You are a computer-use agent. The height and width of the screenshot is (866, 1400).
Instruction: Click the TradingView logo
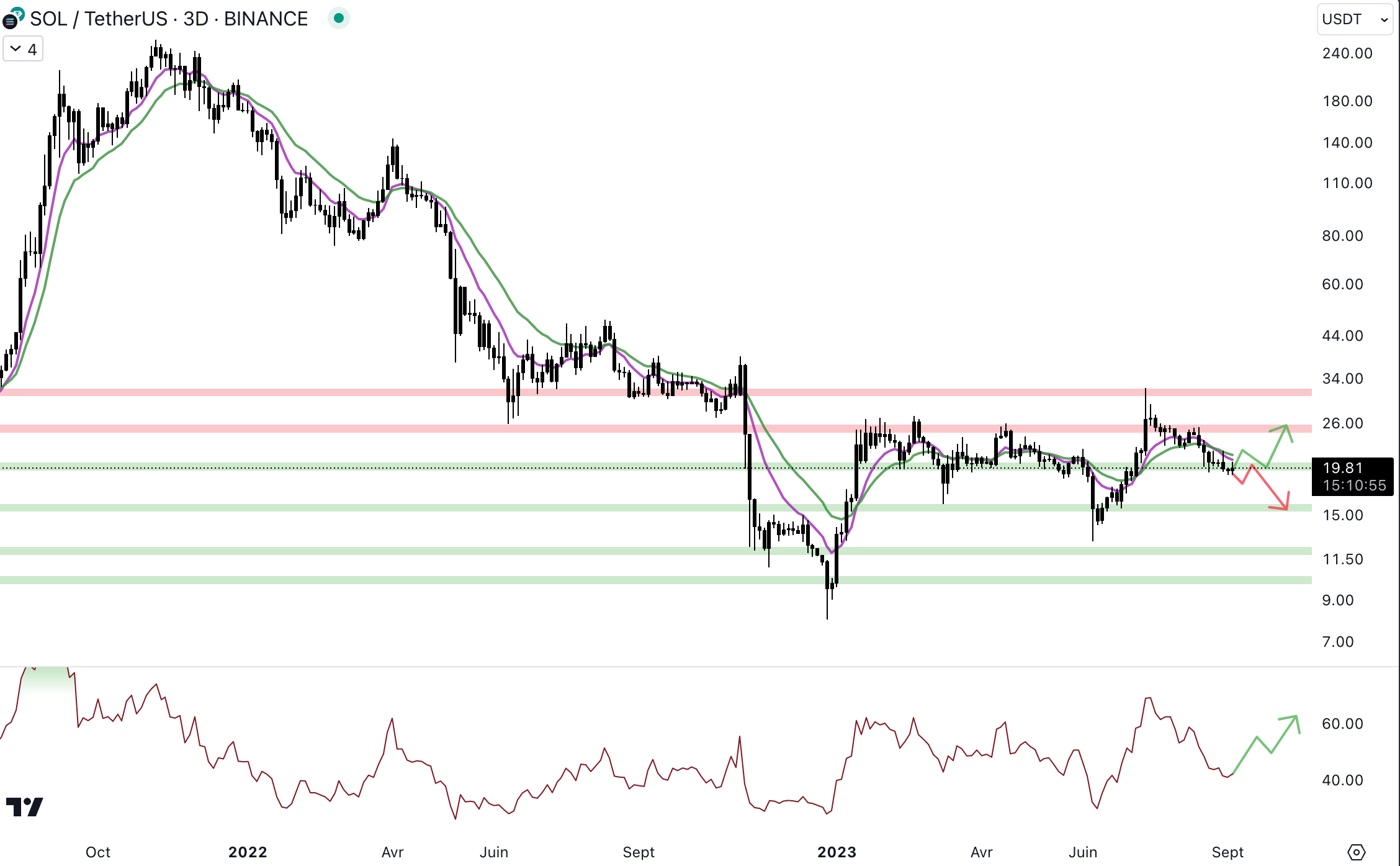pyautogui.click(x=25, y=807)
